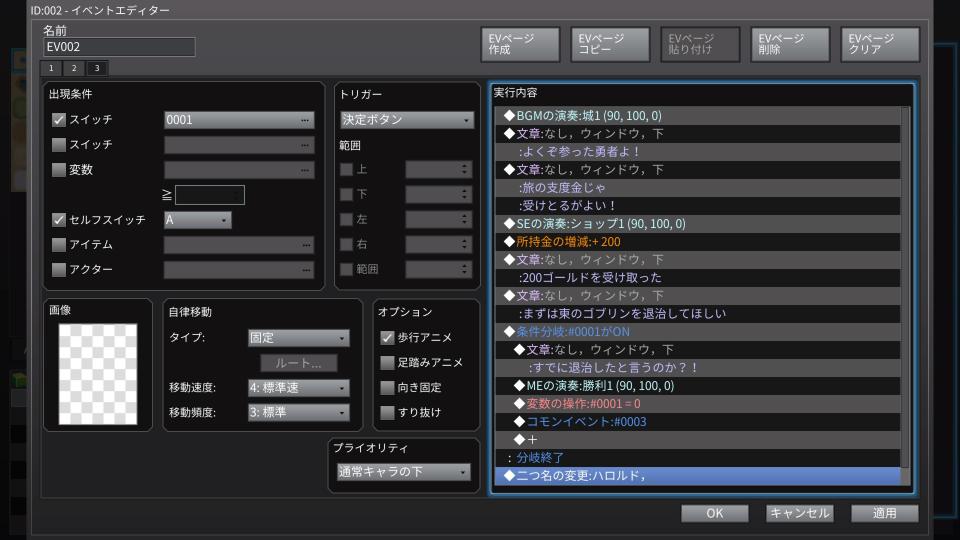Switch to event page tab 3
The image size is (960, 540).
[x=96, y=69]
